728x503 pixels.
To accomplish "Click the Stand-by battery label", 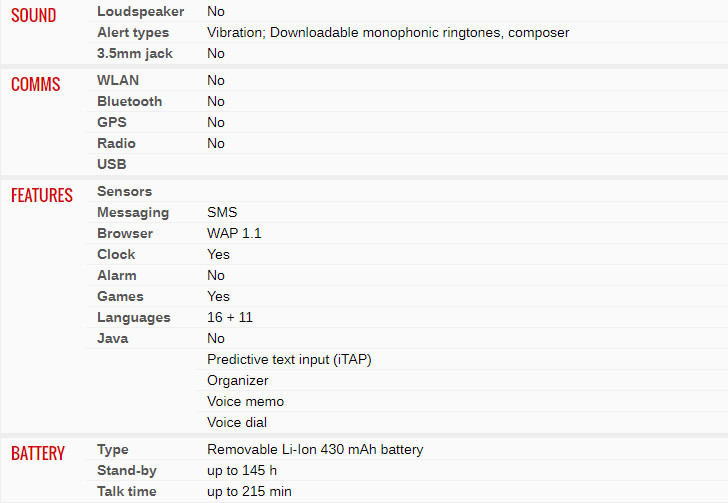I will [127, 470].
